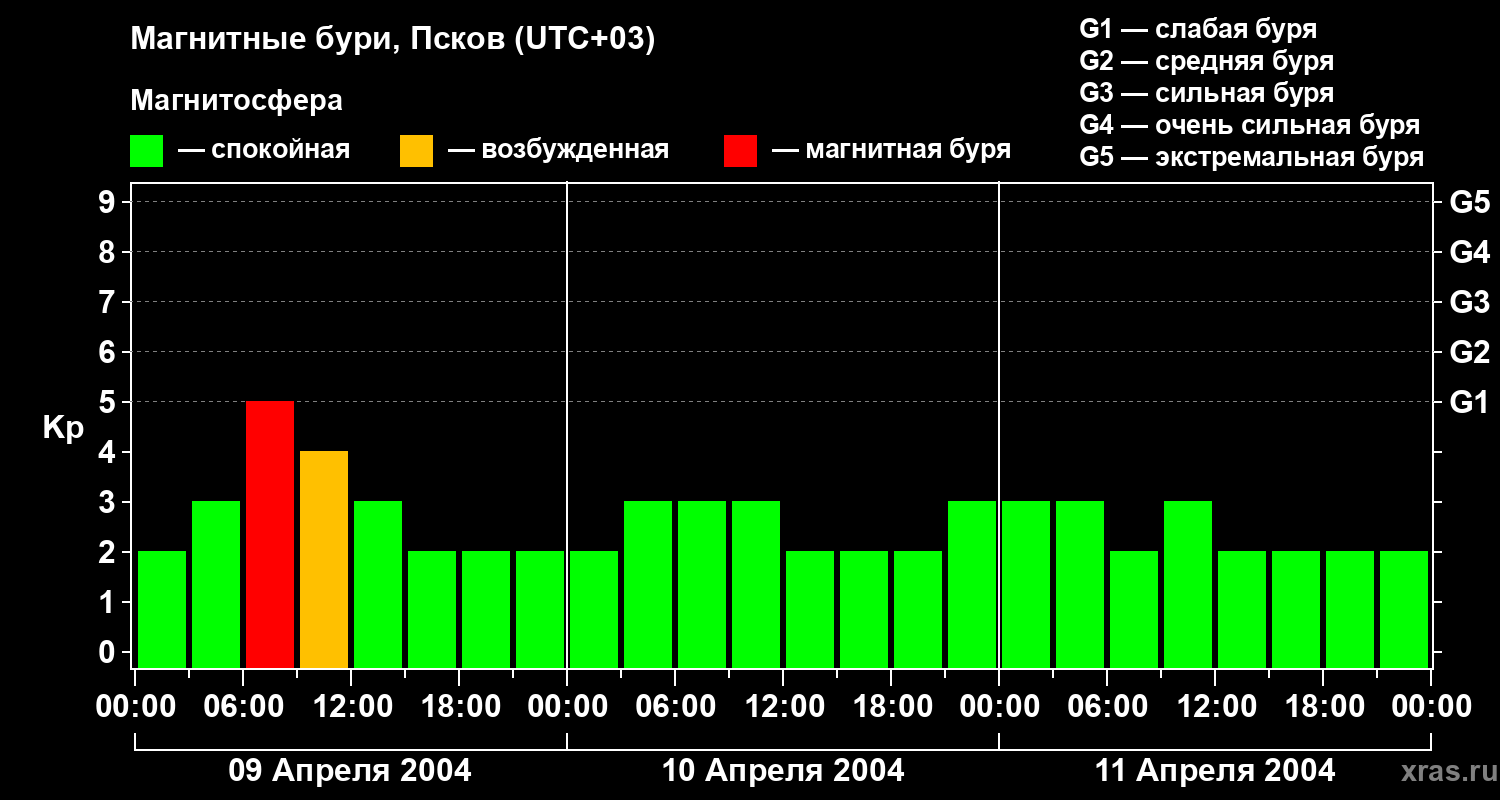
Task: Click the orange 'возбужденная' legend swatch
Action: pos(416,151)
